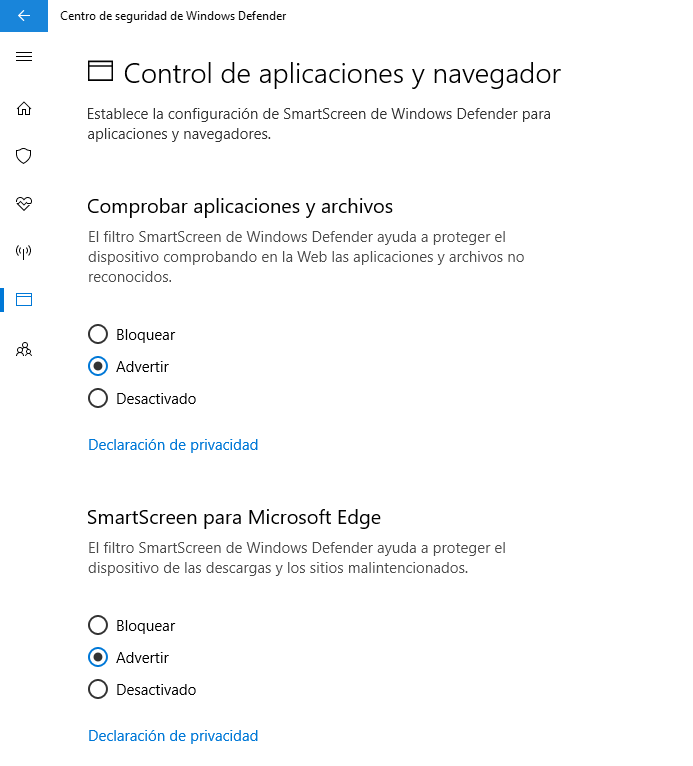The image size is (693, 766).
Task: Click the window icon beside the page title
Action: [x=100, y=71]
